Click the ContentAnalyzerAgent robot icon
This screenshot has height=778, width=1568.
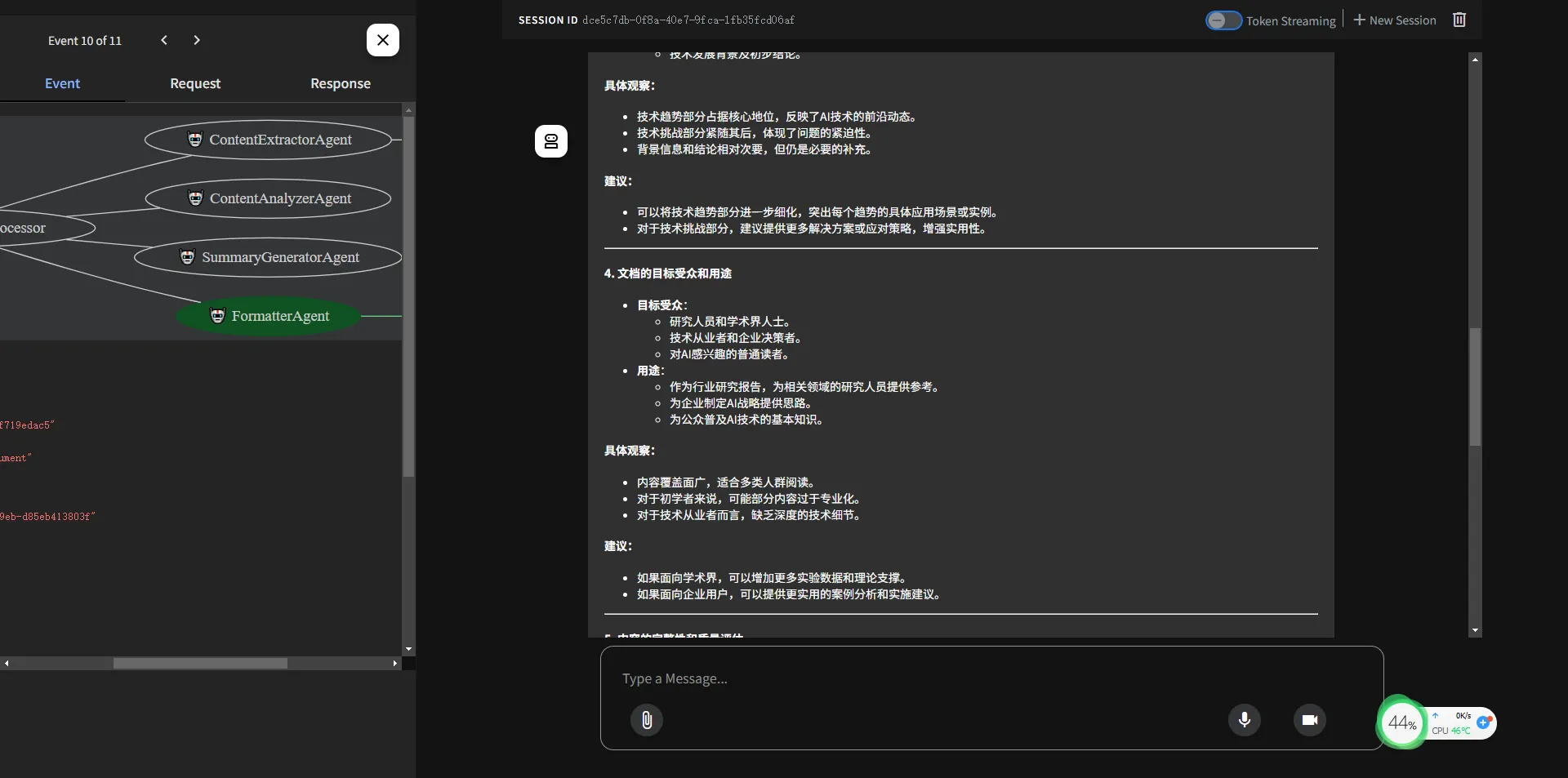coord(195,198)
